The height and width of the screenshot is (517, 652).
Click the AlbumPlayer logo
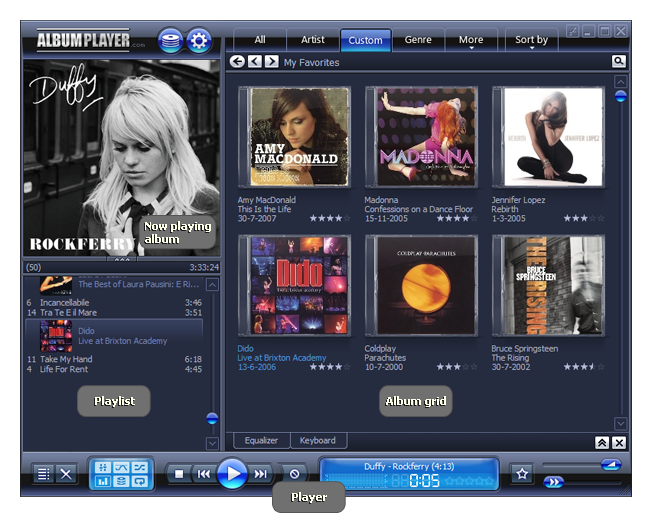[x=83, y=40]
